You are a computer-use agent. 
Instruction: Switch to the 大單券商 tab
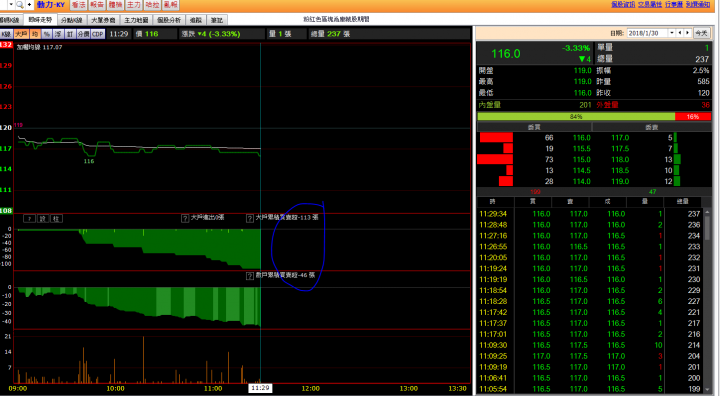103,20
